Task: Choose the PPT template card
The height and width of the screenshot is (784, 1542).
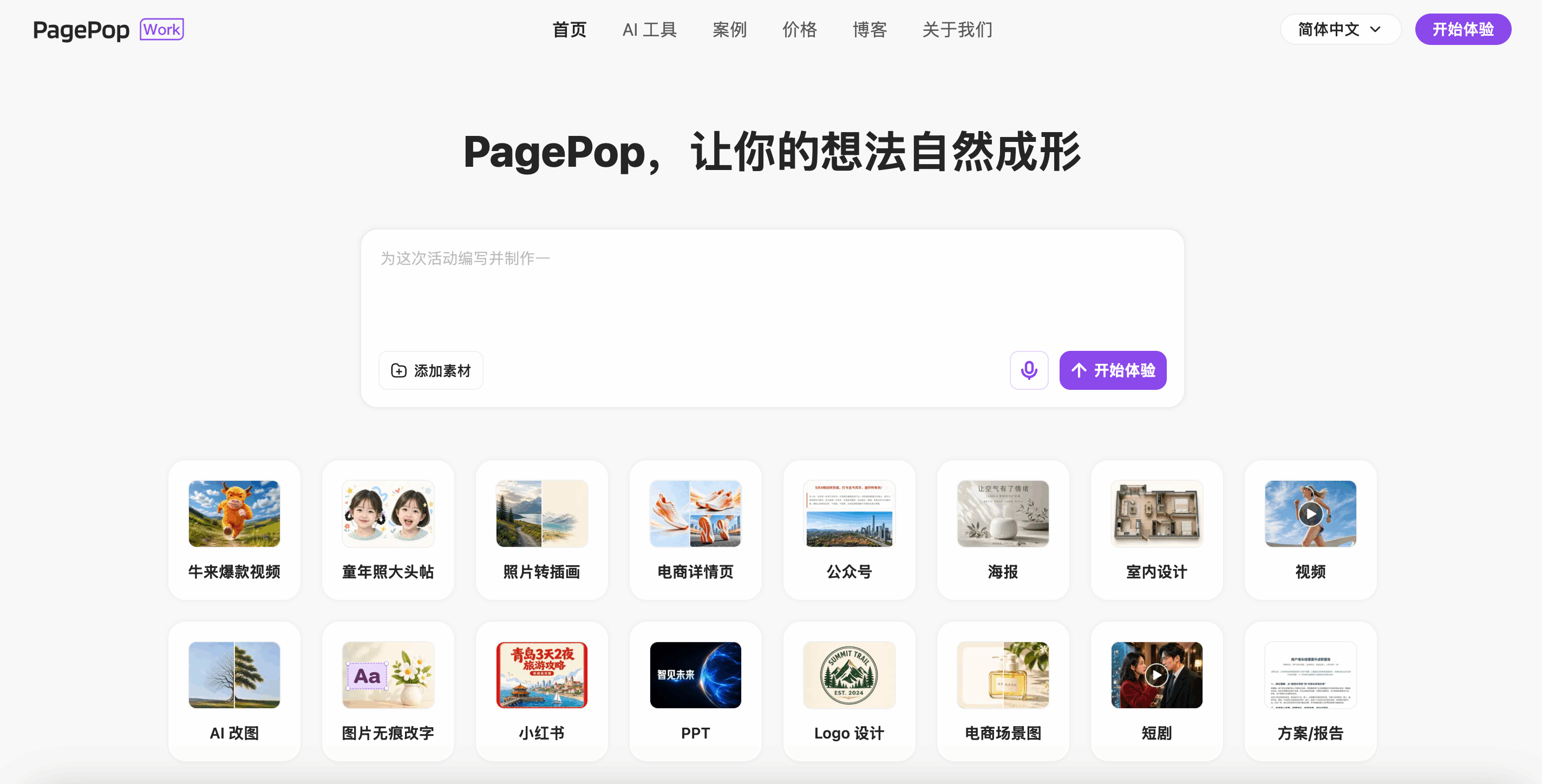Action: tap(696, 691)
